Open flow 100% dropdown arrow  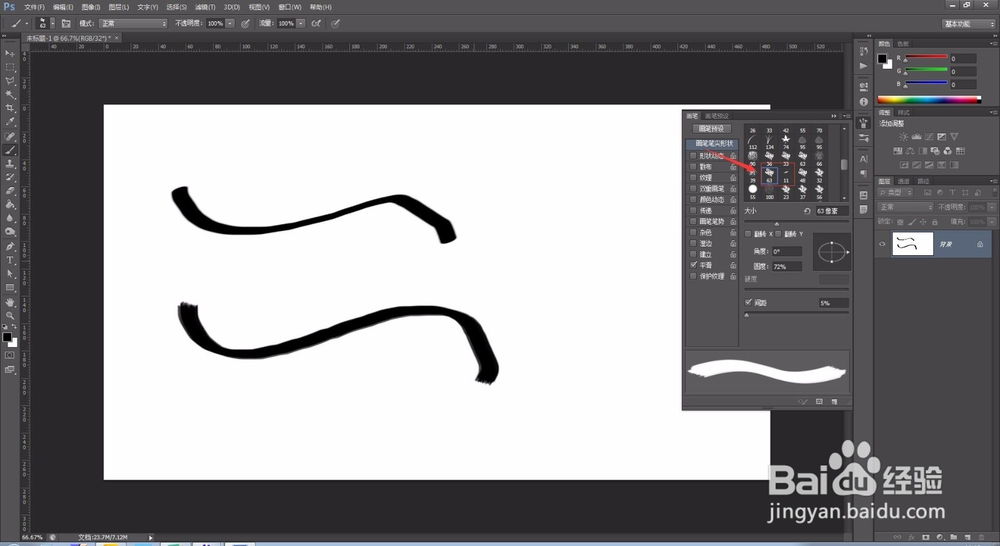pyautogui.click(x=300, y=24)
